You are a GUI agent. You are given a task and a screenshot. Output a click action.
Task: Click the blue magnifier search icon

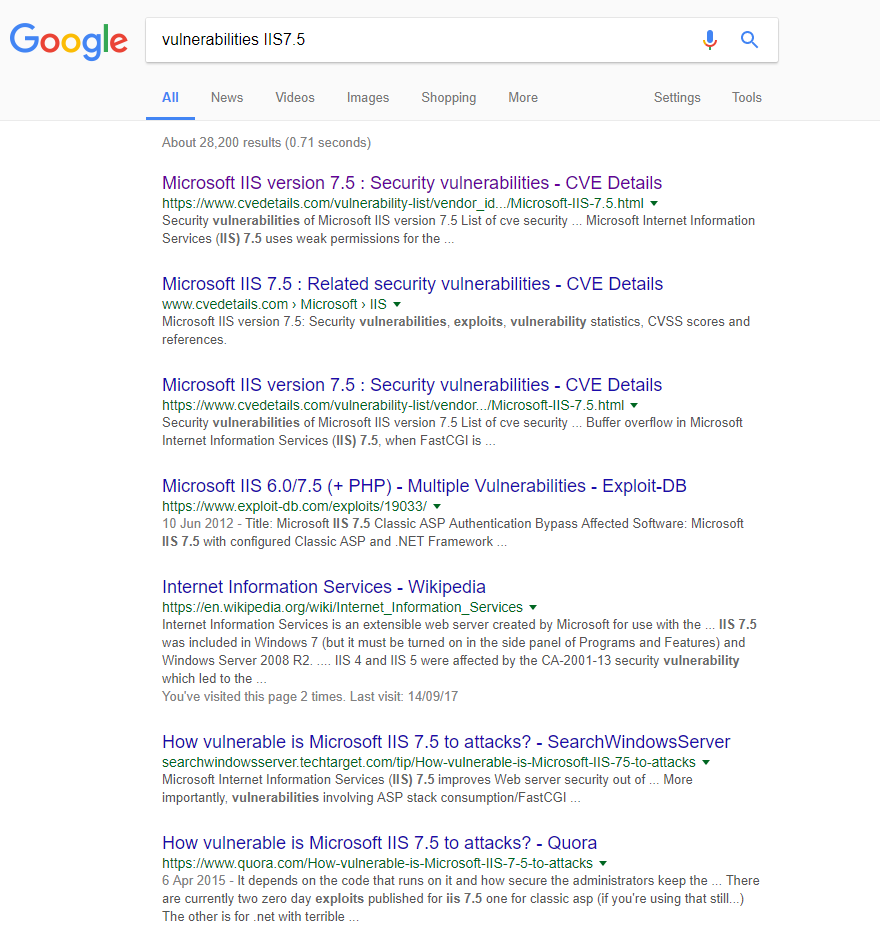pos(749,39)
